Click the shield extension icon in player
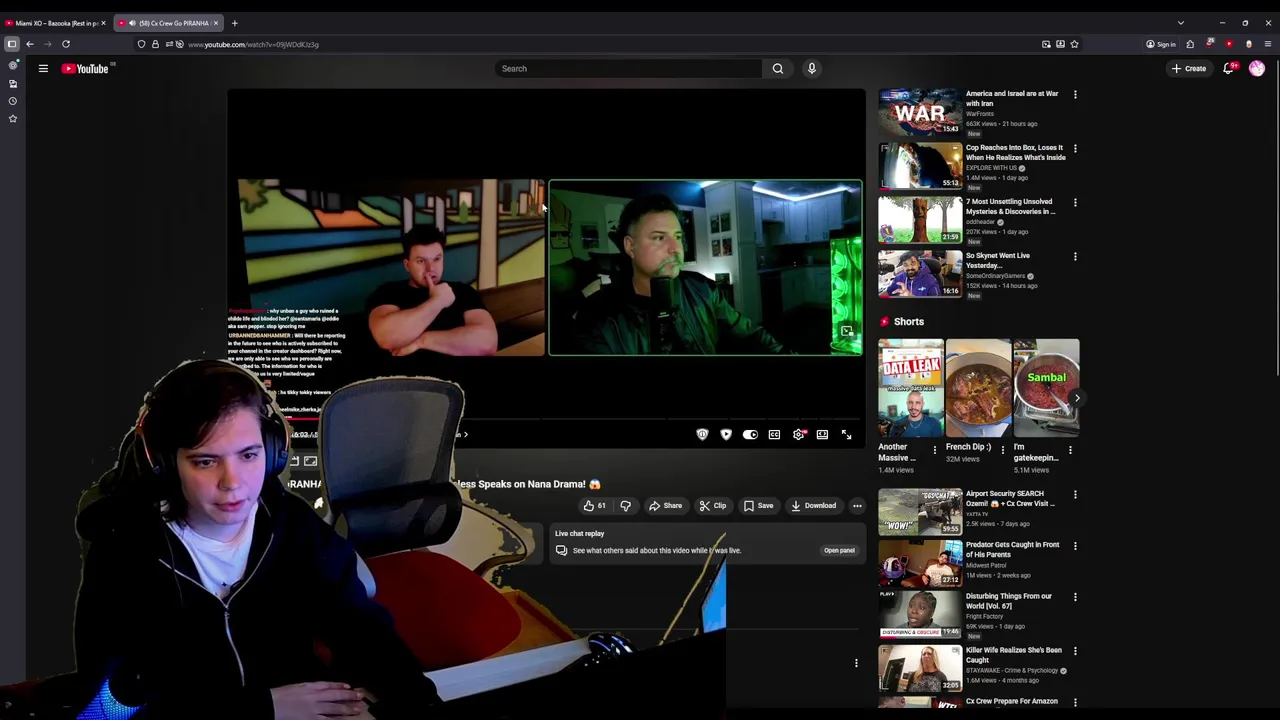The image size is (1280, 720). point(702,435)
